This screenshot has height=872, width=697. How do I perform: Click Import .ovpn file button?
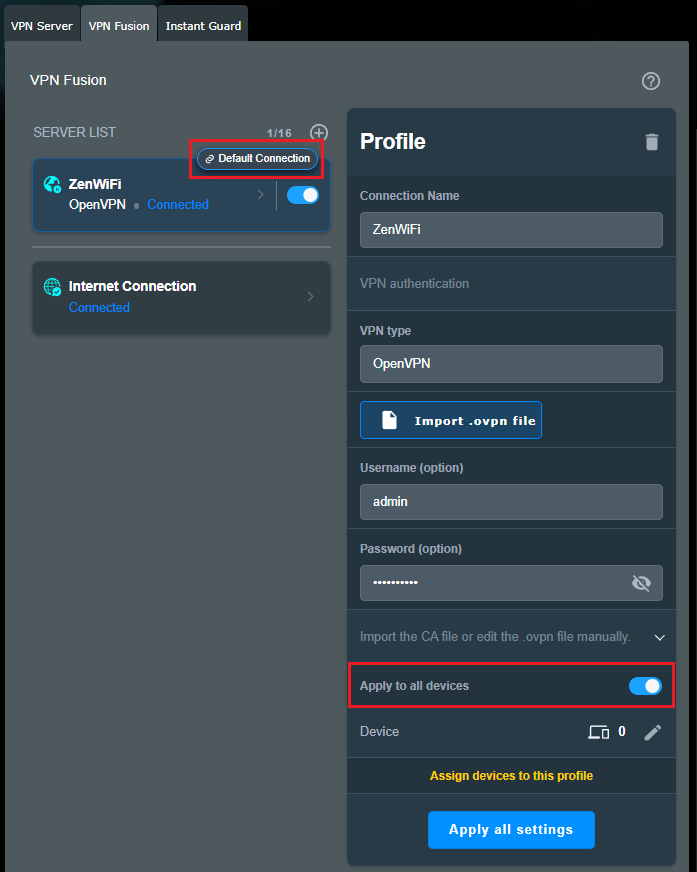click(x=451, y=420)
